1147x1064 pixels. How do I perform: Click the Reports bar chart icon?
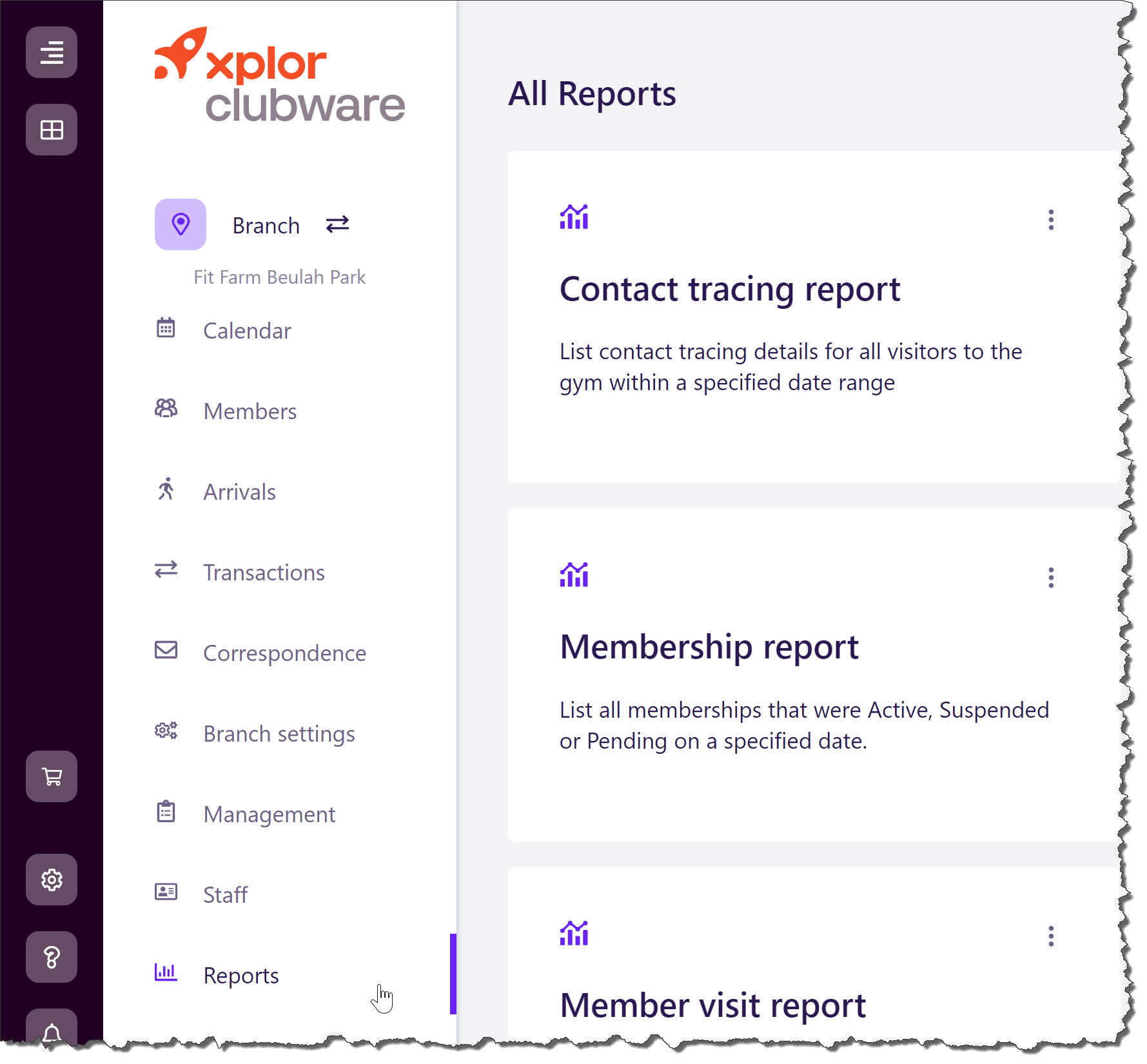tap(166, 972)
